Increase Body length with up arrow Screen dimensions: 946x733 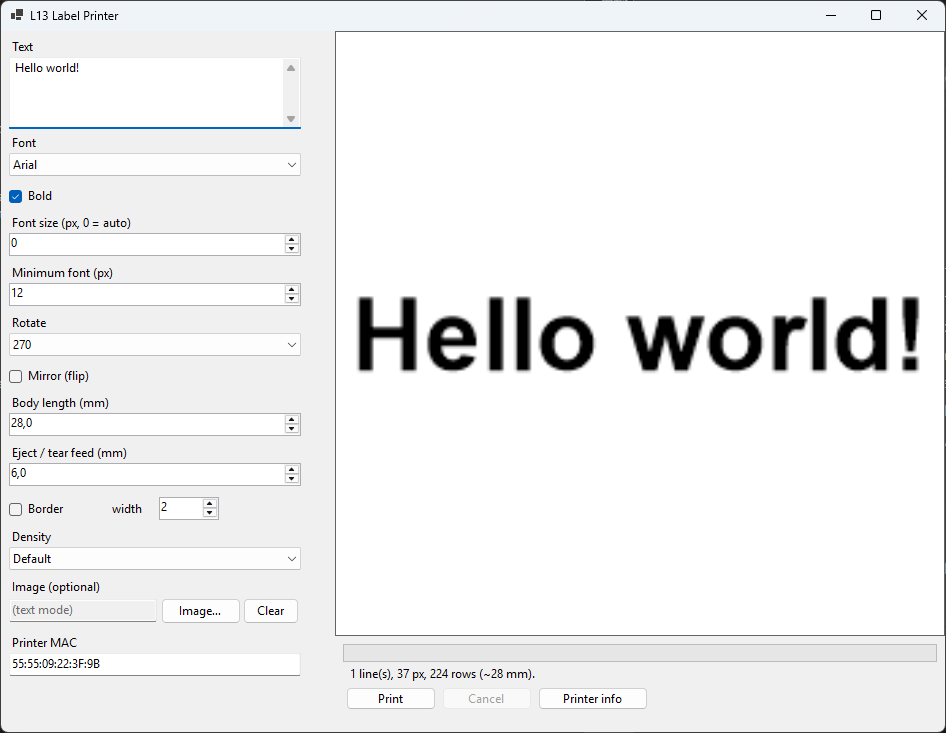292,419
